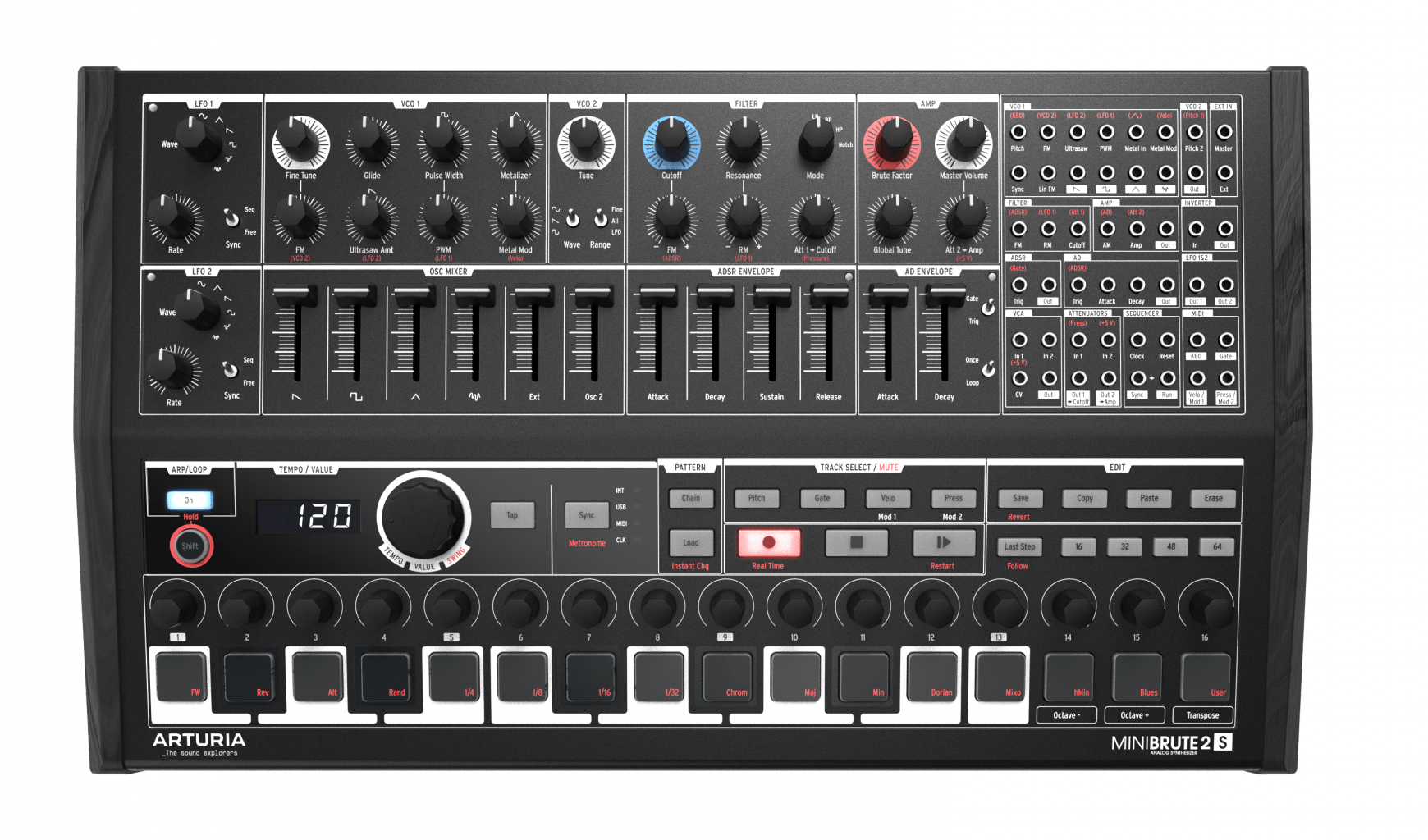This screenshot has width=1428, height=840.
Task: Start Real Time recording with red button
Action: pyautogui.click(x=769, y=542)
